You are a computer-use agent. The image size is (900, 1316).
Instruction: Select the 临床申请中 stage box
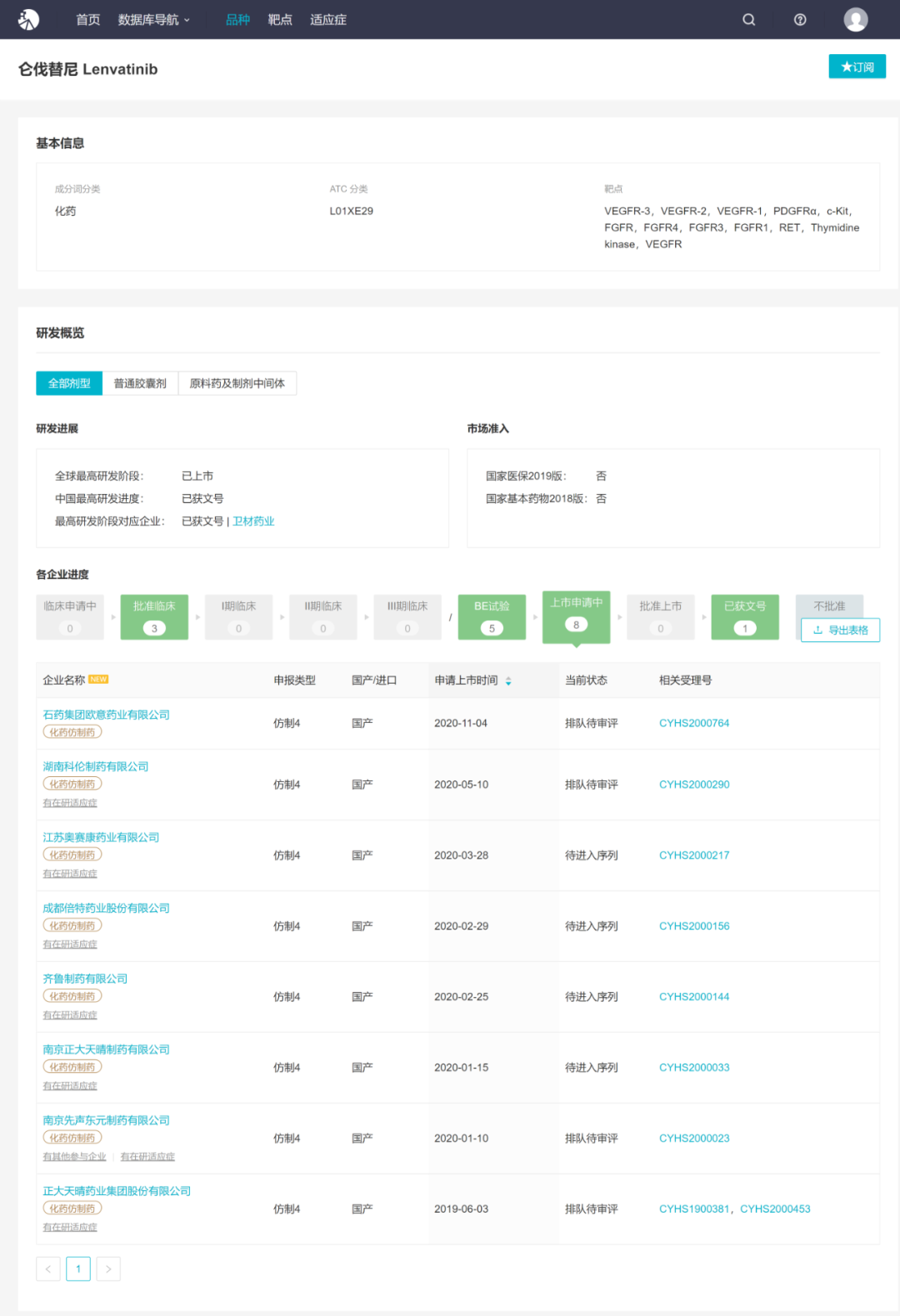click(70, 616)
